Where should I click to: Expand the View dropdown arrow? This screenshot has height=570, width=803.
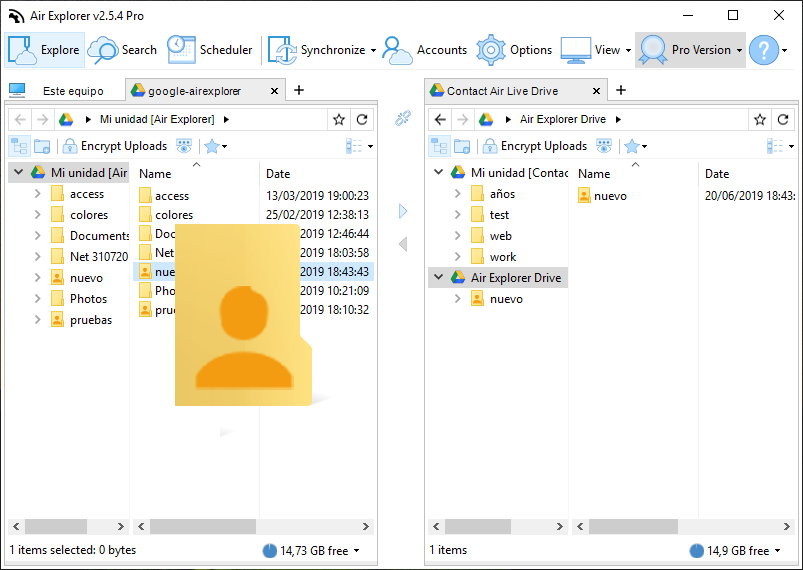coord(628,50)
